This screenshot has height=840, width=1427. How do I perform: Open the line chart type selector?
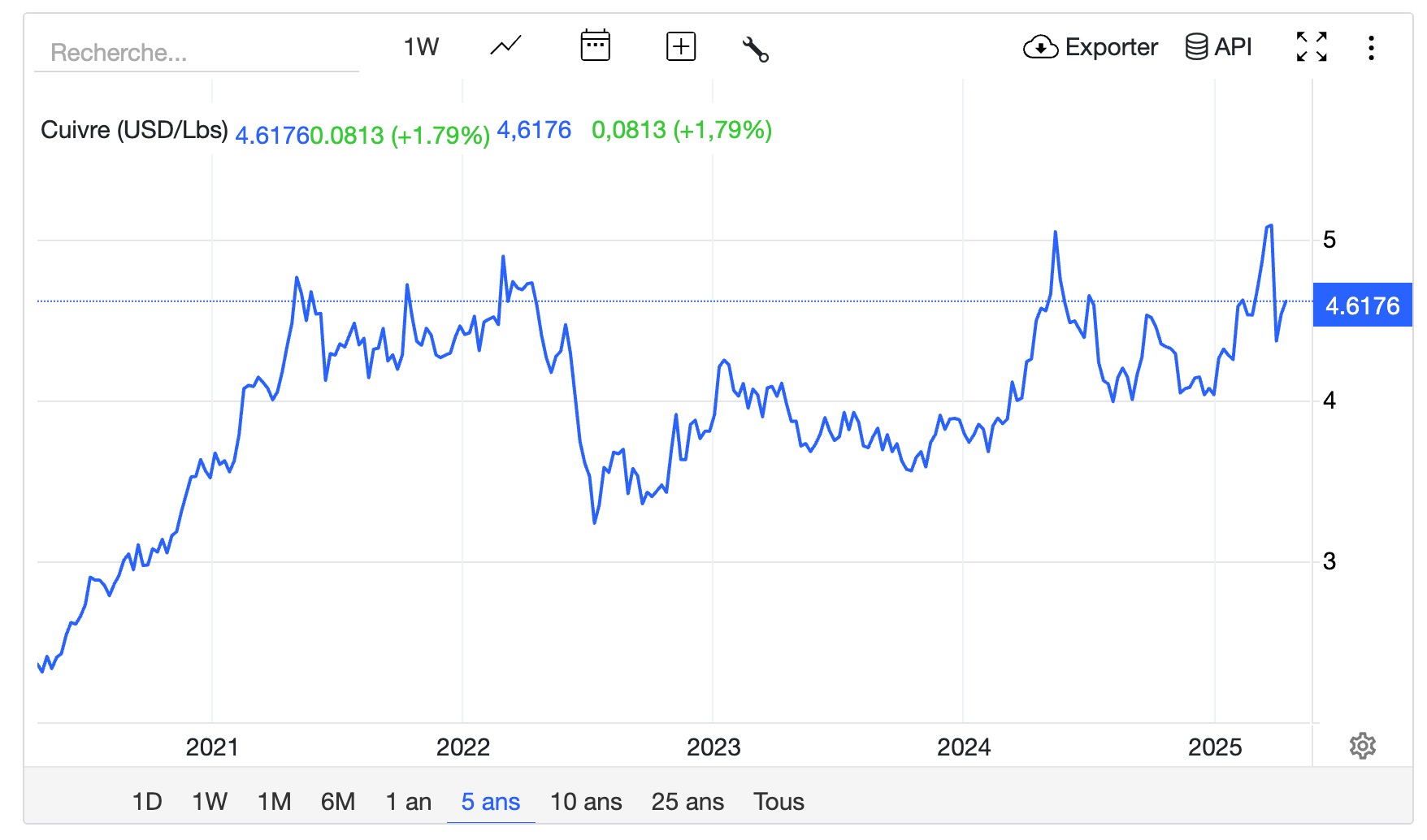[505, 46]
